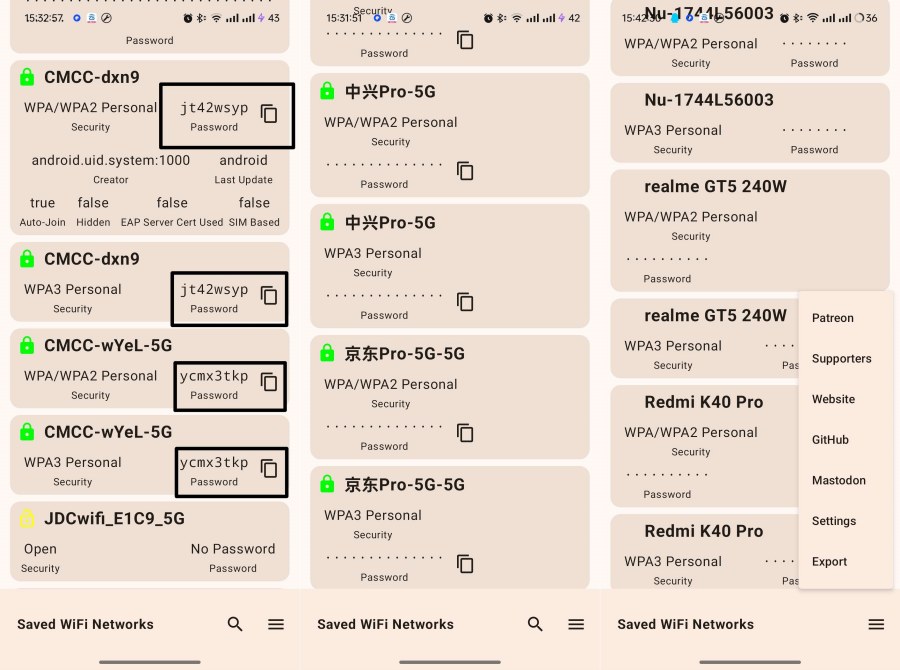
Task: Click the Auto-Join true value
Action: click(x=42, y=203)
